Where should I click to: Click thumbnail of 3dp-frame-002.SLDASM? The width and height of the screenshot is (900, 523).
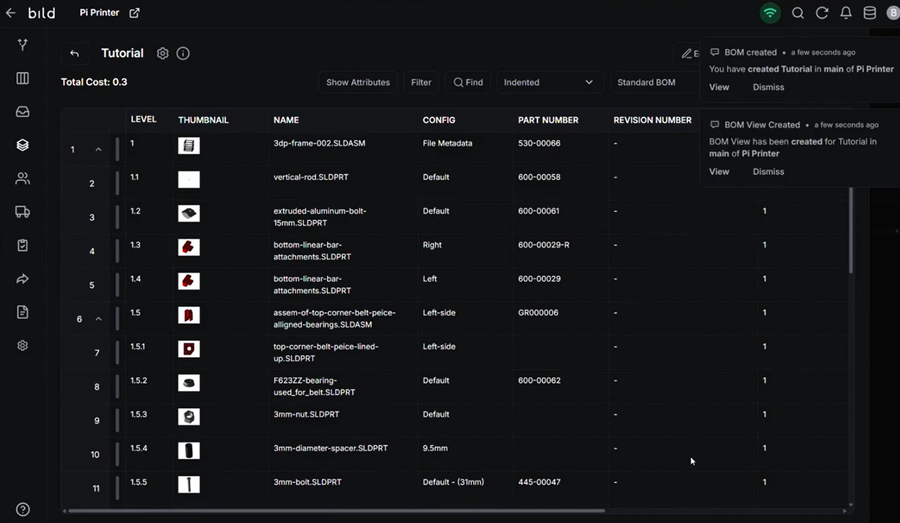point(189,145)
